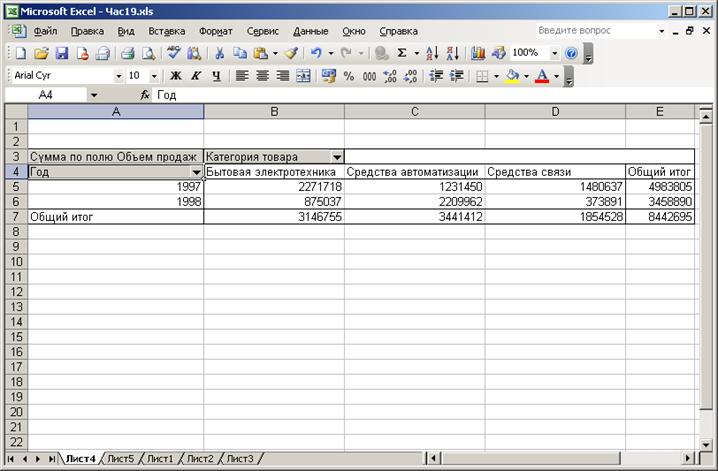This screenshot has width=718, height=471.
Task: Toggle underline with the Ч button
Action: pos(217,76)
